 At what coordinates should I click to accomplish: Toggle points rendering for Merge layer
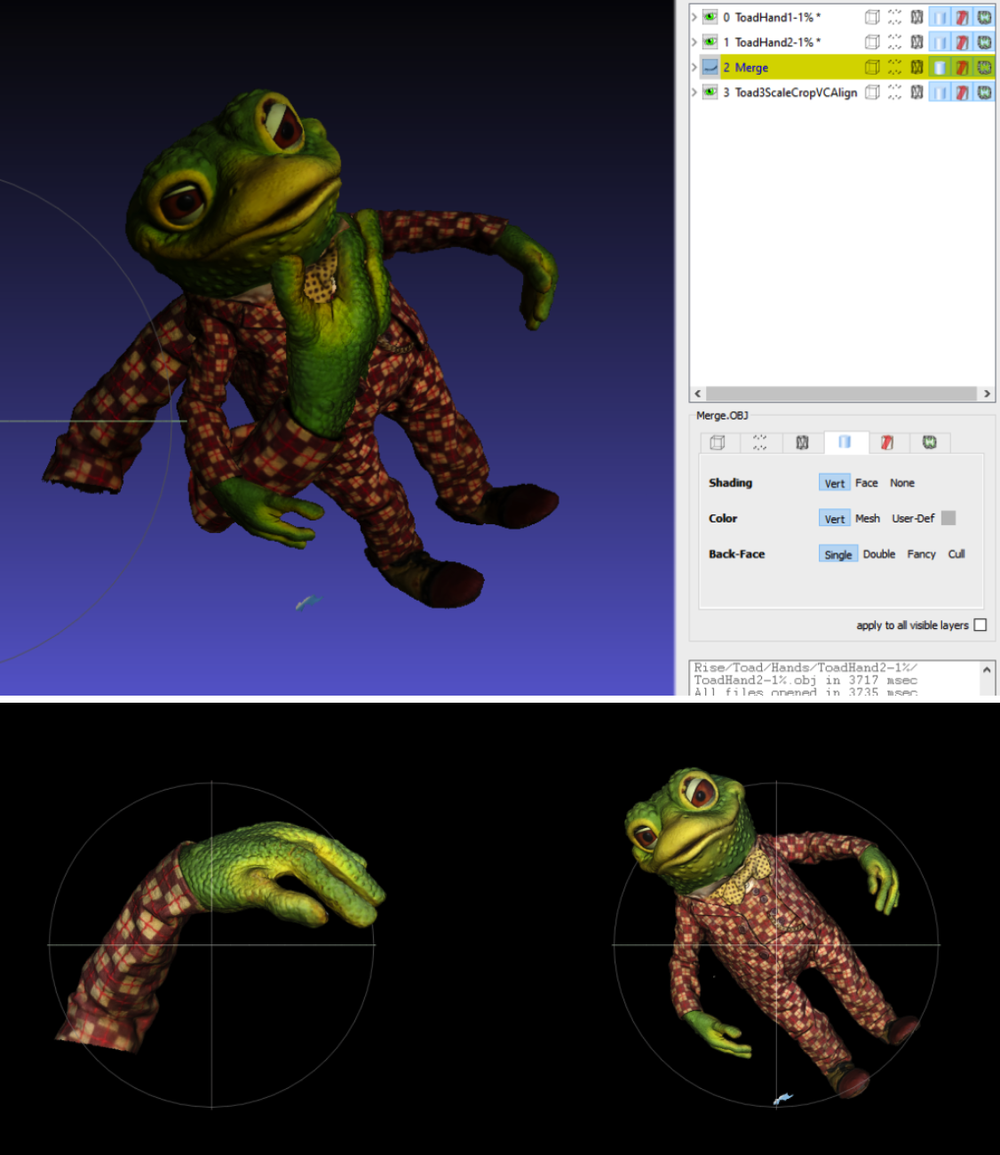click(x=894, y=67)
